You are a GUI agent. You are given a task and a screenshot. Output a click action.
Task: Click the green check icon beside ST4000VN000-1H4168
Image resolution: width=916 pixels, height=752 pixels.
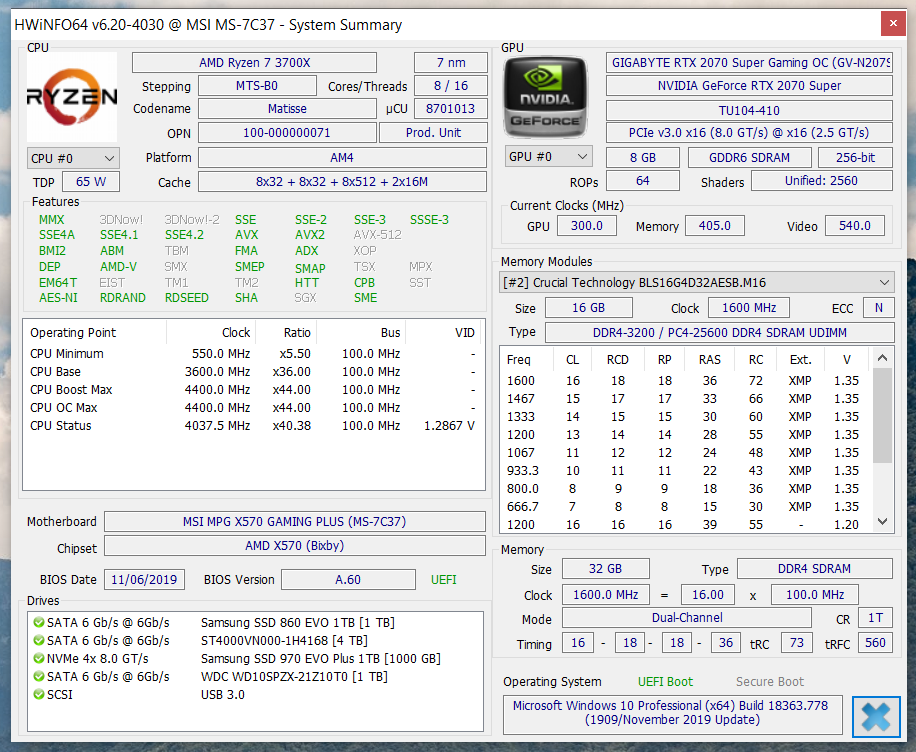[39, 641]
